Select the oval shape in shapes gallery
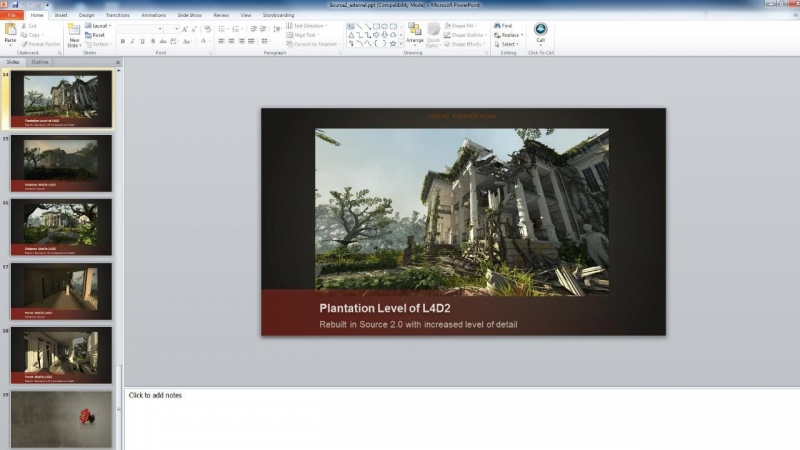The height and width of the screenshot is (450, 800). (385, 27)
